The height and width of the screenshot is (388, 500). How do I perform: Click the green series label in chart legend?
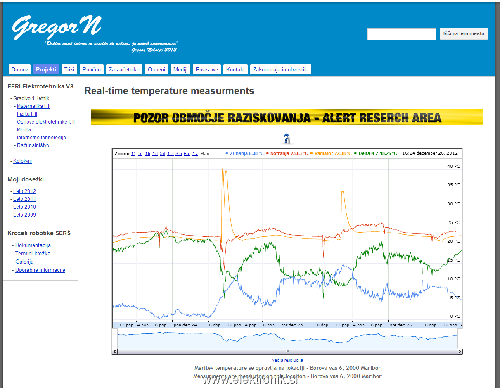375,153
